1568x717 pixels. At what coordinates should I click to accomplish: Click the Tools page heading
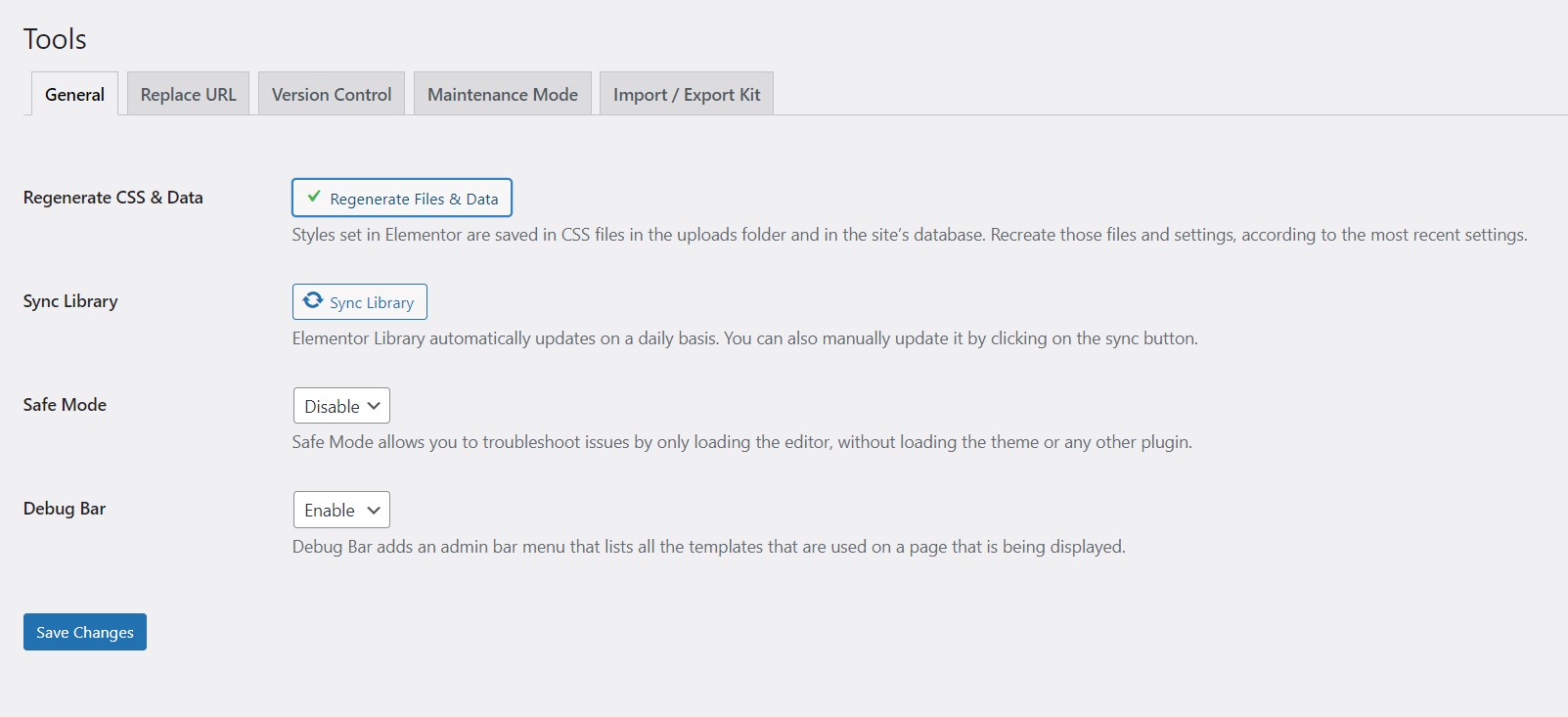(55, 38)
